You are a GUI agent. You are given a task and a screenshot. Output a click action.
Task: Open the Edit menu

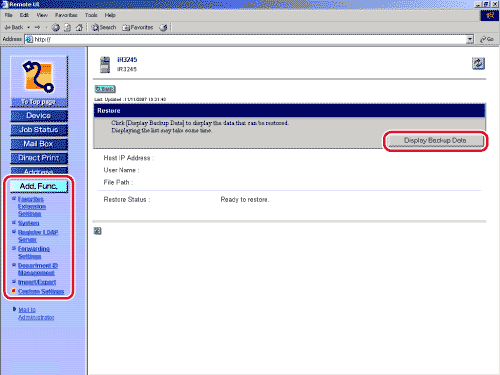click(24, 15)
